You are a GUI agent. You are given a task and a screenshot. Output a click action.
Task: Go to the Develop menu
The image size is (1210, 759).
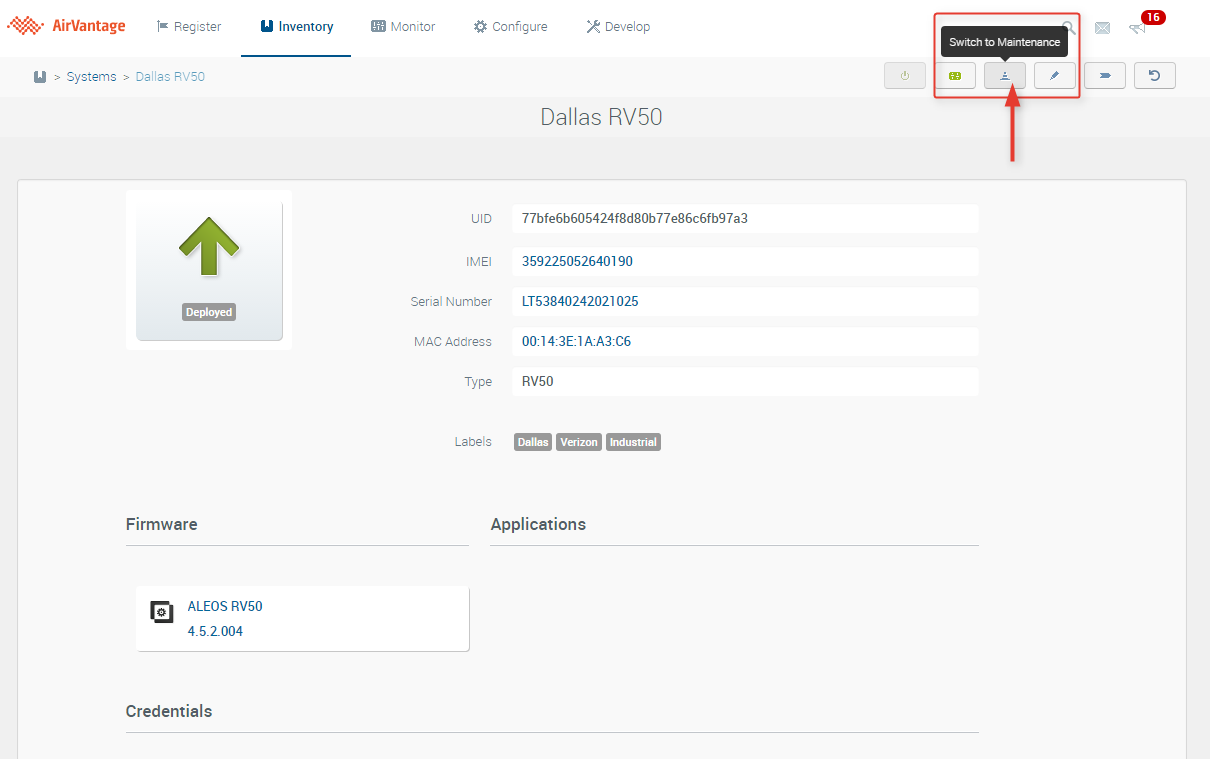pos(618,27)
